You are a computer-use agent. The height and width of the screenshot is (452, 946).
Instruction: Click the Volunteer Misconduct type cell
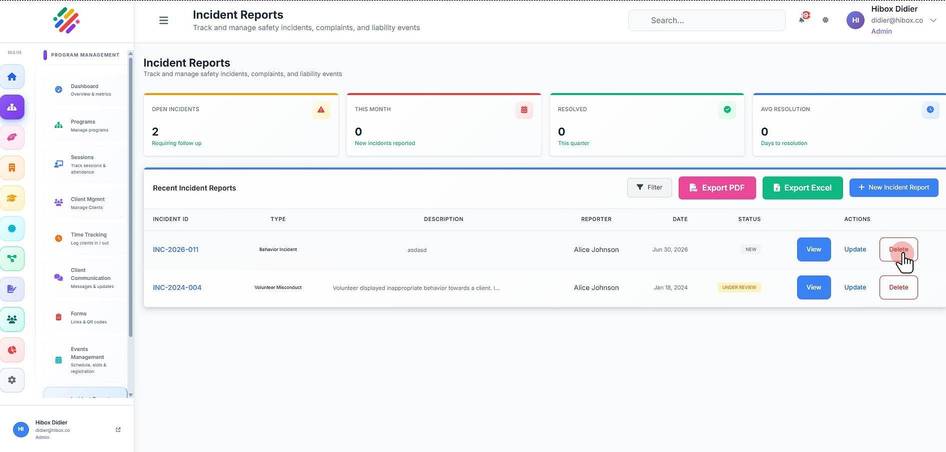pyautogui.click(x=278, y=287)
